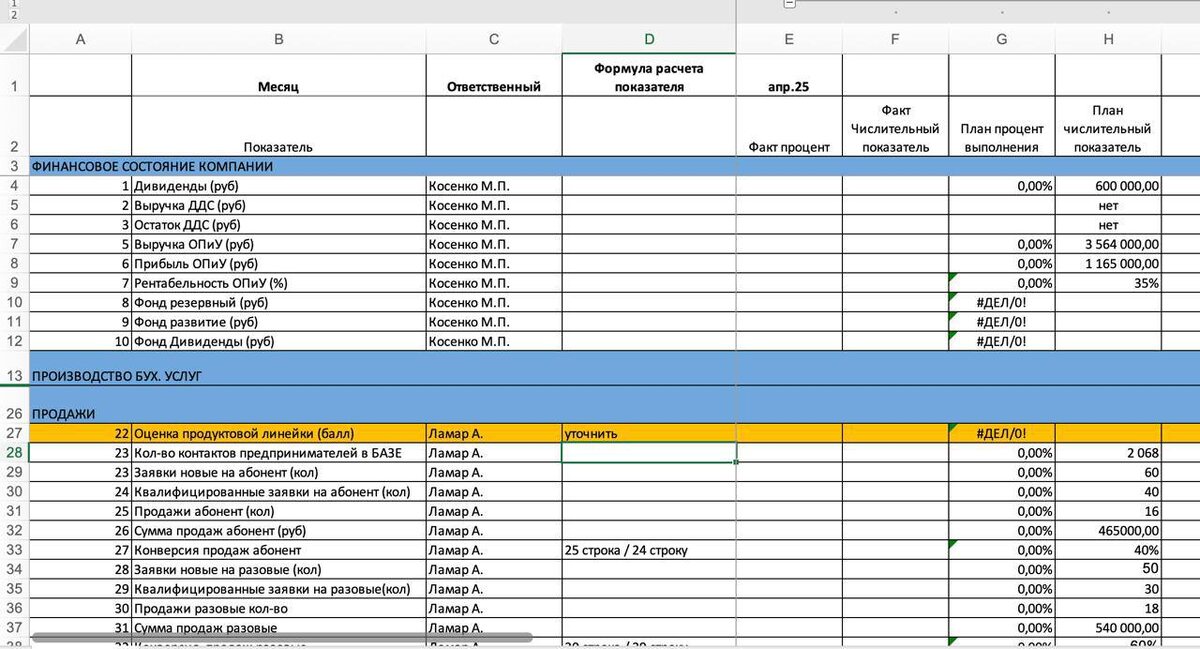Click 'Факт Числительный показатель' header cell
The image size is (1200, 649).
coord(896,126)
